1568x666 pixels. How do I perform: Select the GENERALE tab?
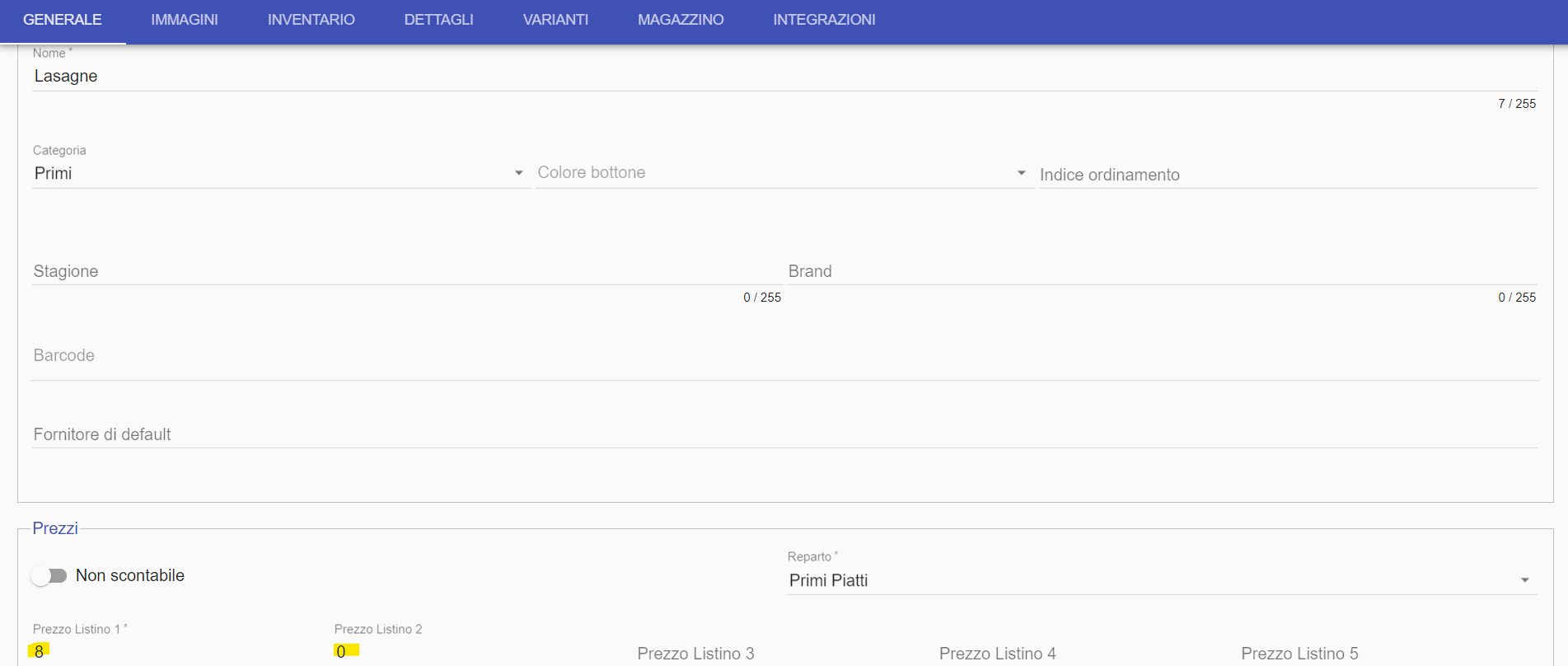[x=63, y=20]
